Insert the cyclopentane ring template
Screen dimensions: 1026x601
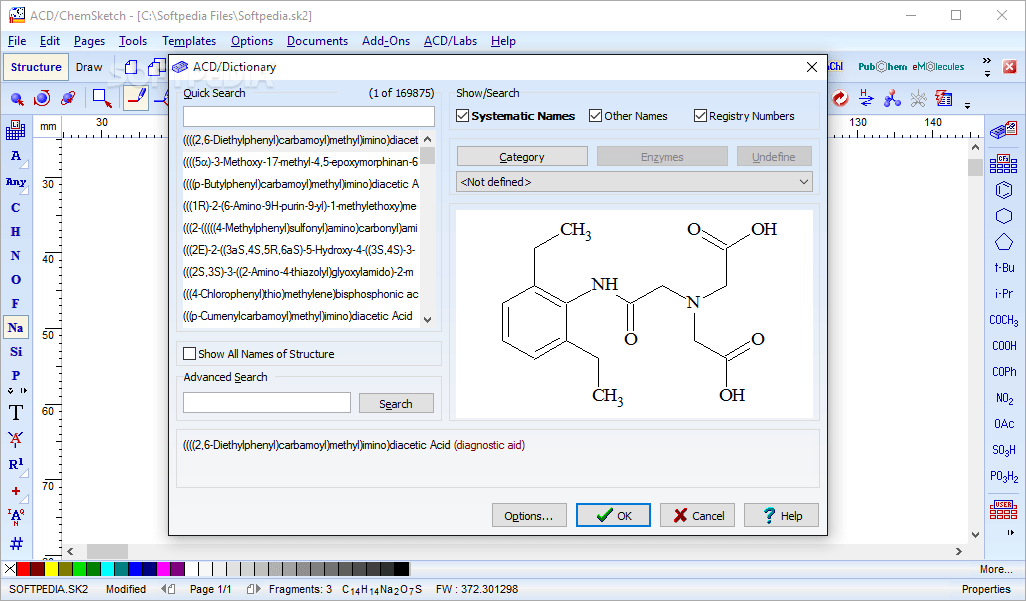[x=1004, y=242]
